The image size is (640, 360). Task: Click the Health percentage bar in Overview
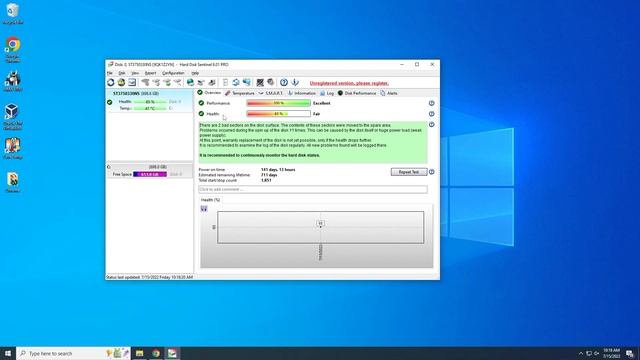(x=278, y=114)
